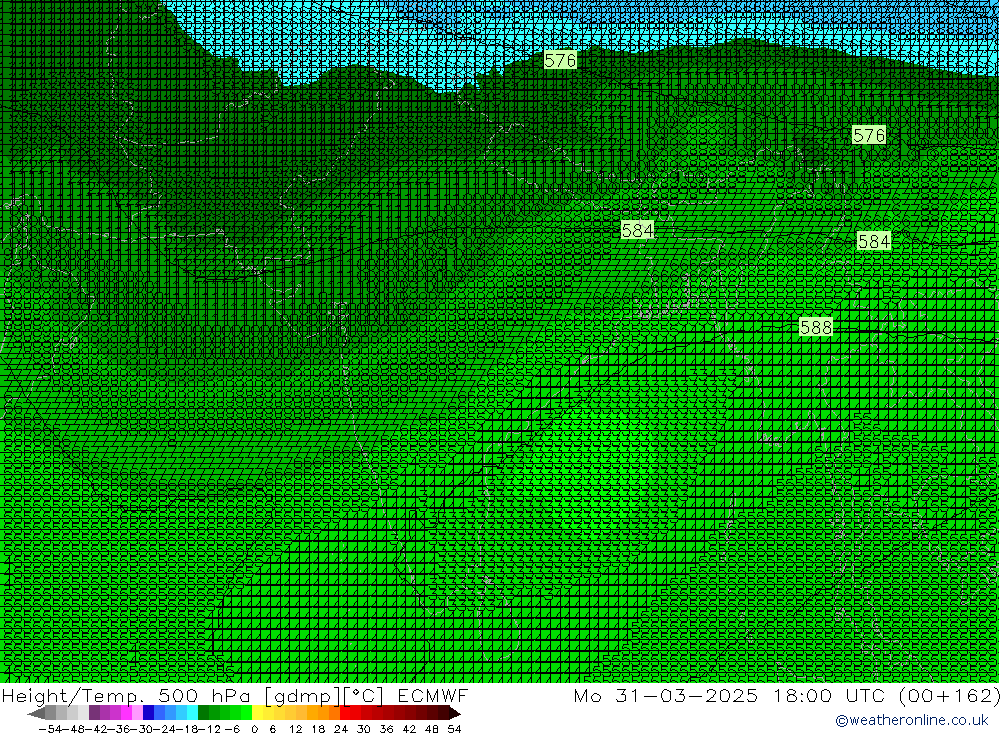Click the 576 contour label bordering the cyan area
Image resolution: width=1000 pixels, height=733 pixels.
click(561, 60)
